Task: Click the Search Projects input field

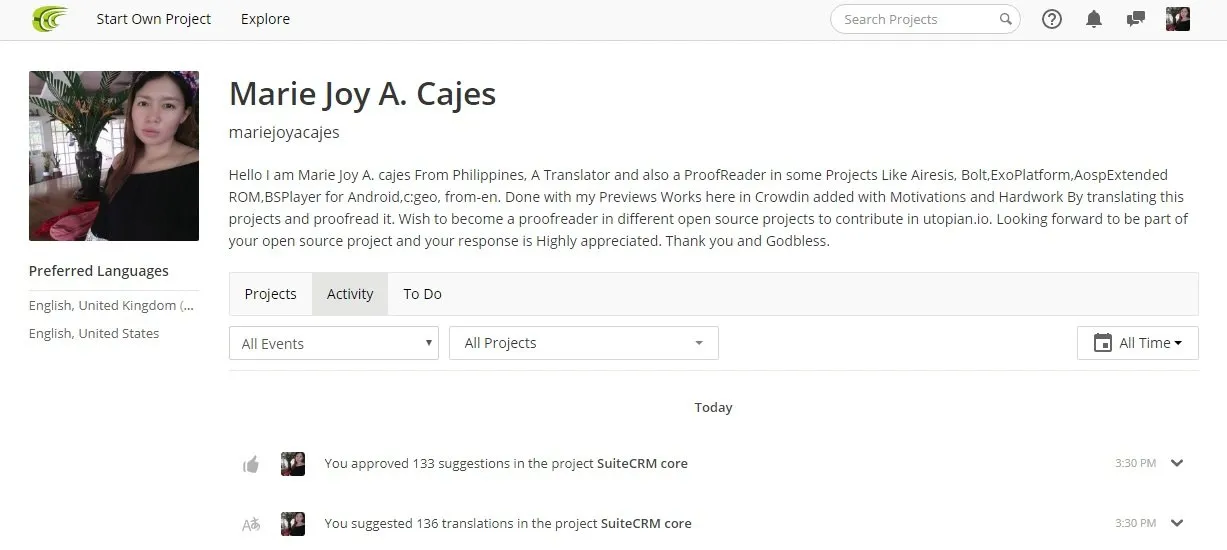Action: pos(925,19)
